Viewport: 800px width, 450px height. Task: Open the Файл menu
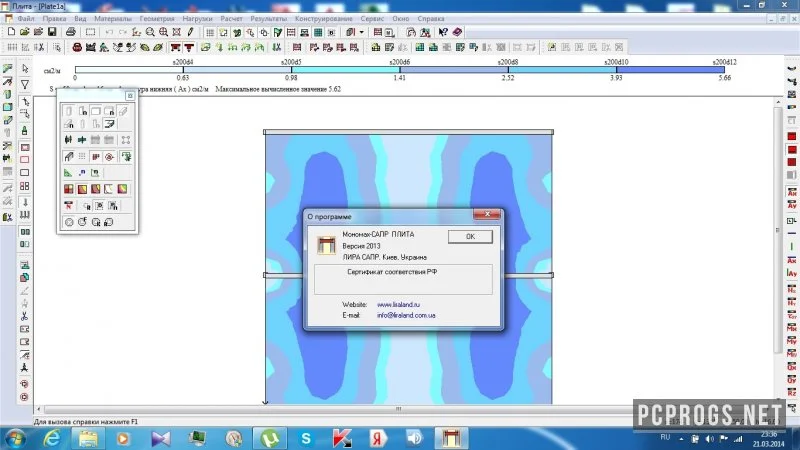click(26, 18)
